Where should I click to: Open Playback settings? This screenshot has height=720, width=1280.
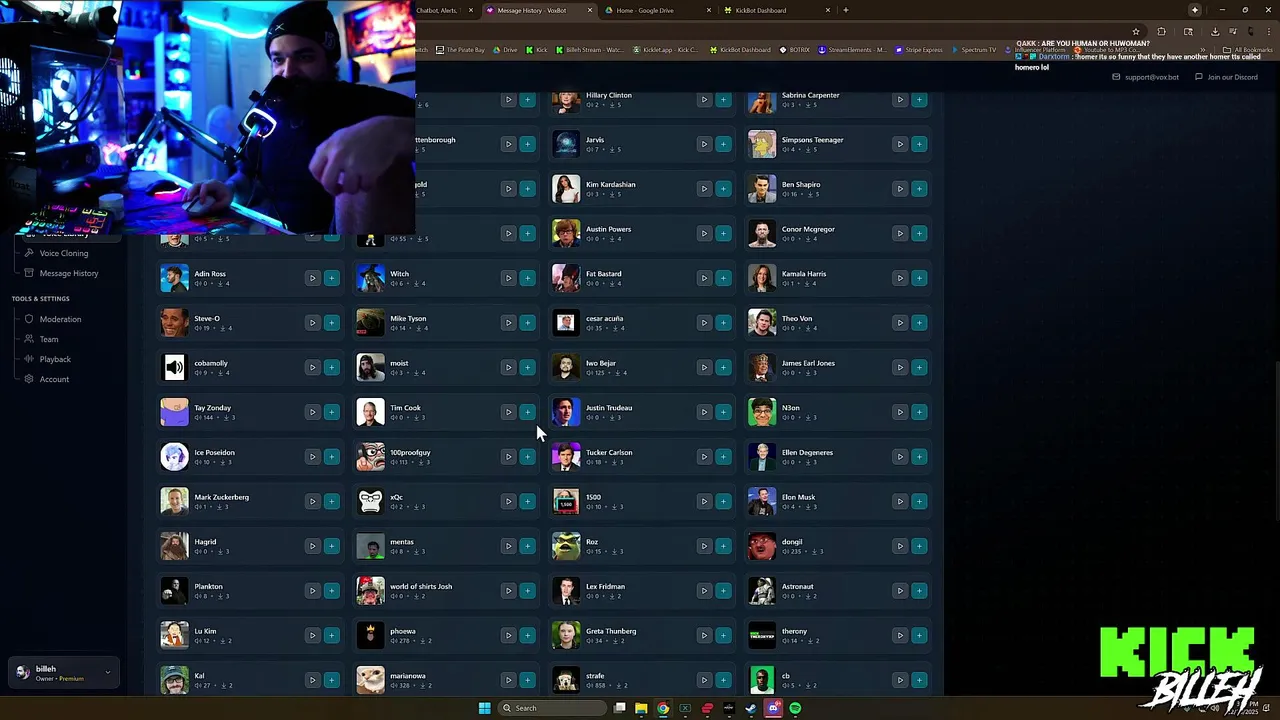coord(55,359)
